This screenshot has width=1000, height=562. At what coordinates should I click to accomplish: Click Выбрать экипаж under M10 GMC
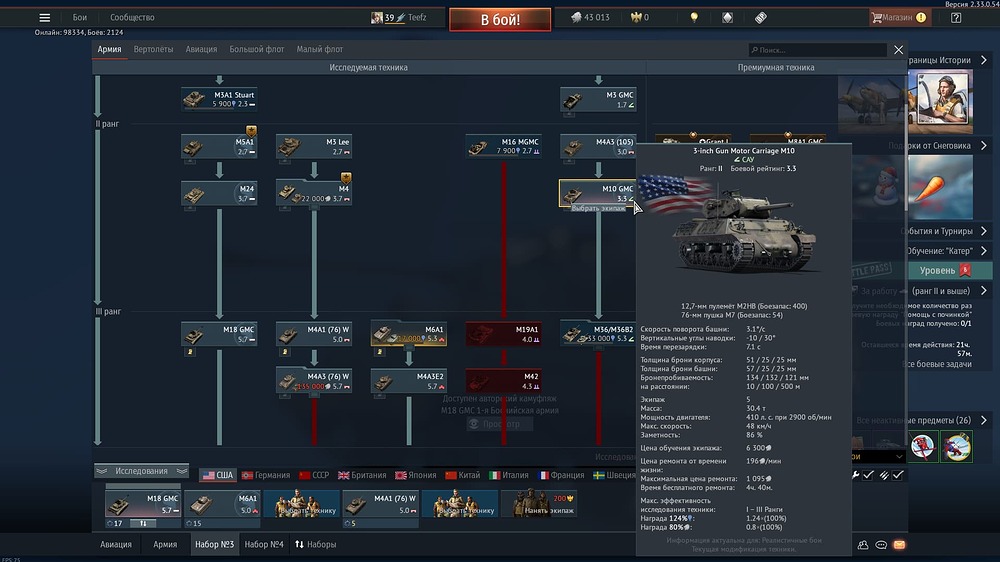(598, 209)
